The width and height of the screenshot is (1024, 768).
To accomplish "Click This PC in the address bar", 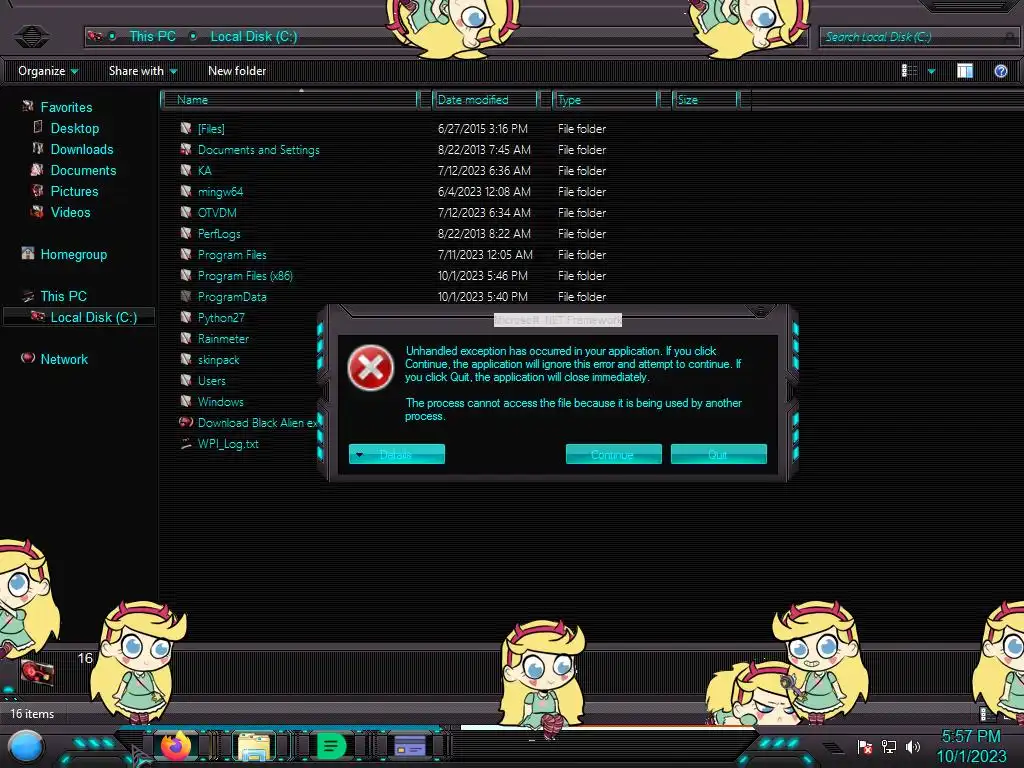I will coord(152,37).
